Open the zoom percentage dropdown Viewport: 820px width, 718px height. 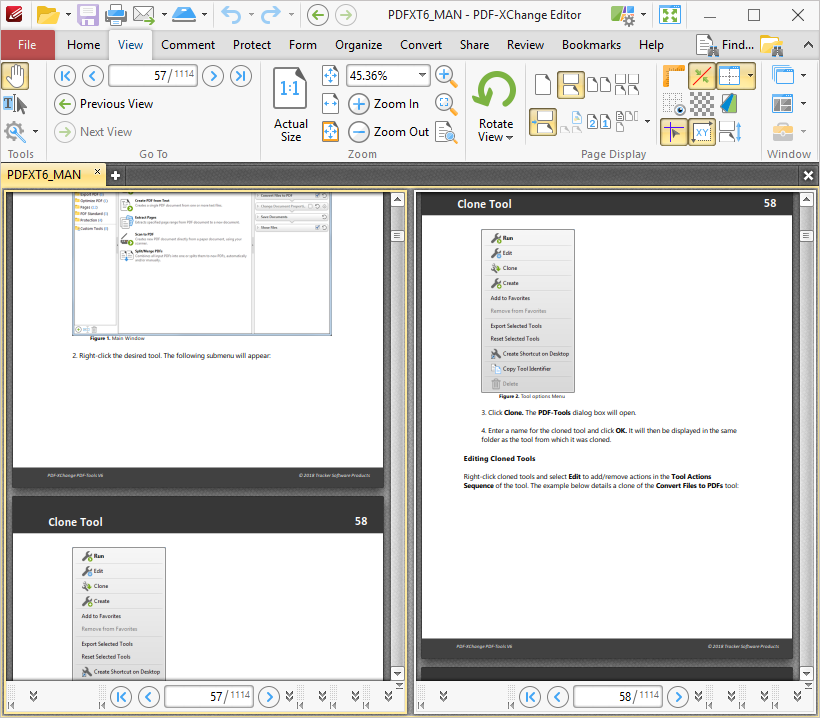click(x=422, y=75)
